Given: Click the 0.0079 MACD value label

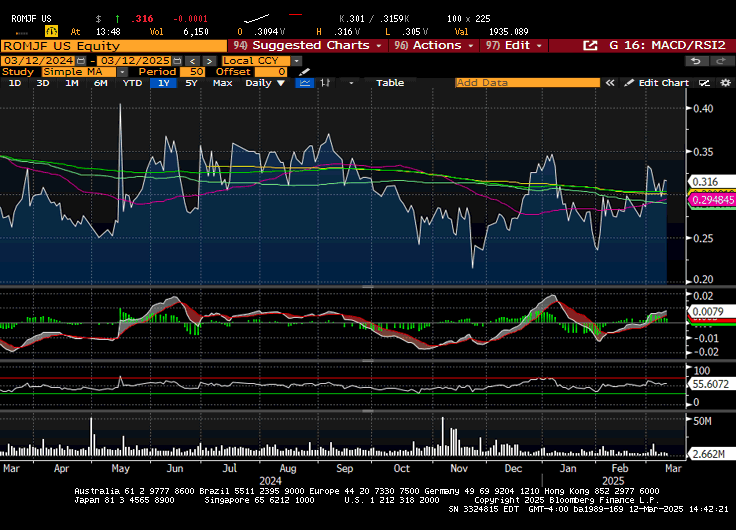Looking at the screenshot, I should point(710,312).
